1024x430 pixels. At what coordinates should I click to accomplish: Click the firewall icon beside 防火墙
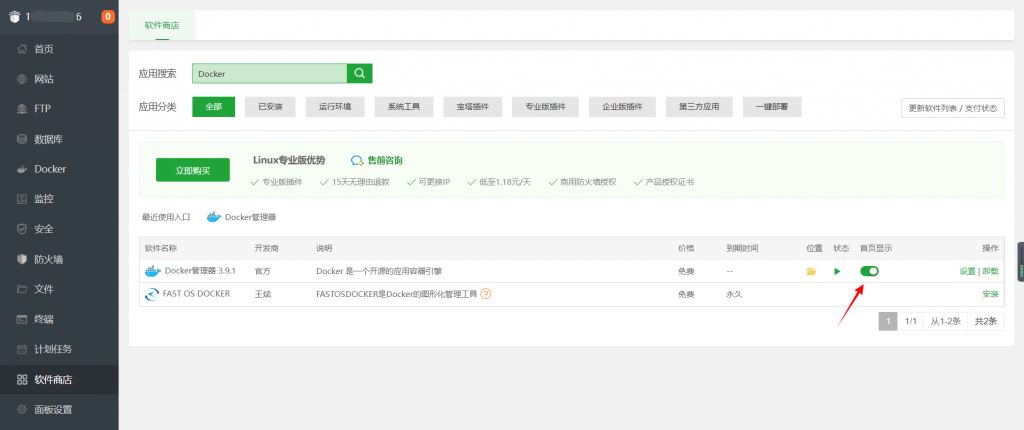click(x=22, y=259)
